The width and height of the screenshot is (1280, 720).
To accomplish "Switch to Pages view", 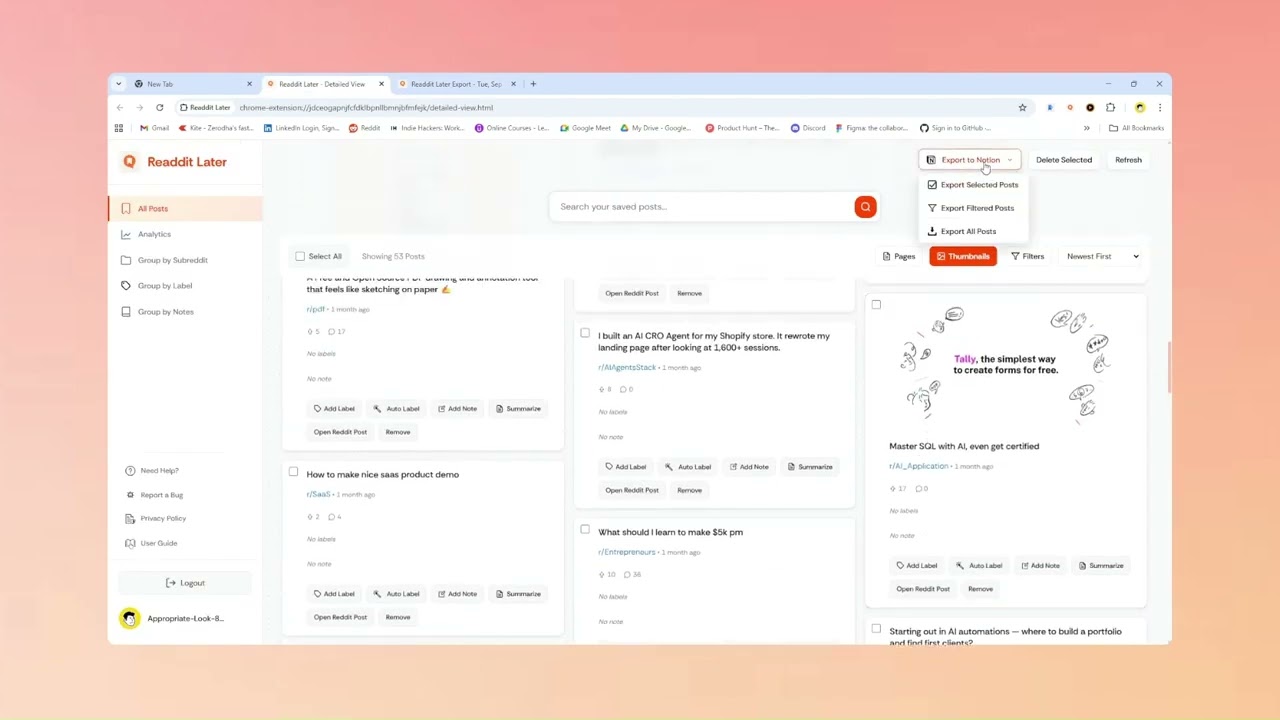I will (899, 256).
